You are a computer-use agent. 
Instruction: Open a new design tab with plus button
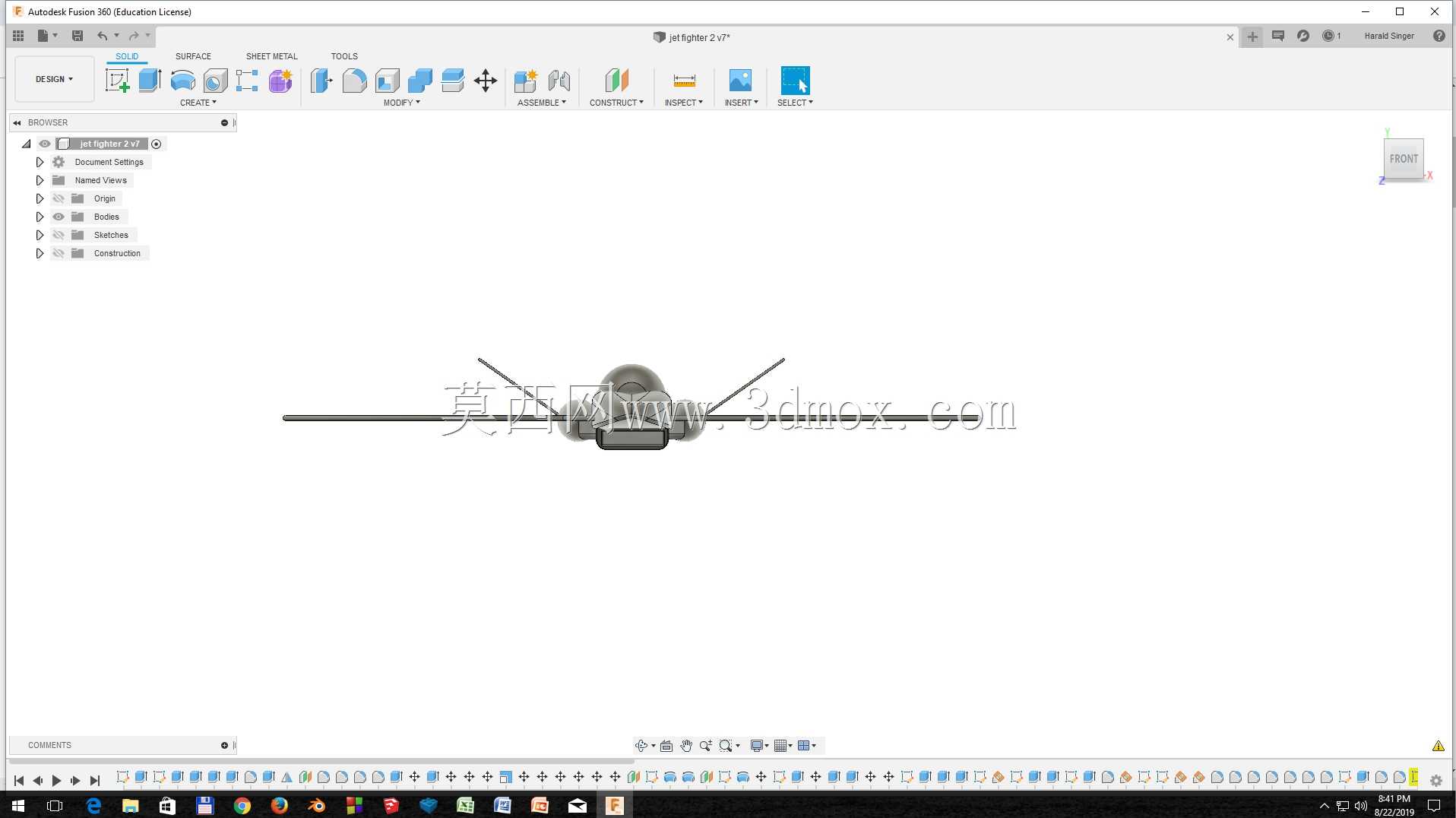point(1252,36)
